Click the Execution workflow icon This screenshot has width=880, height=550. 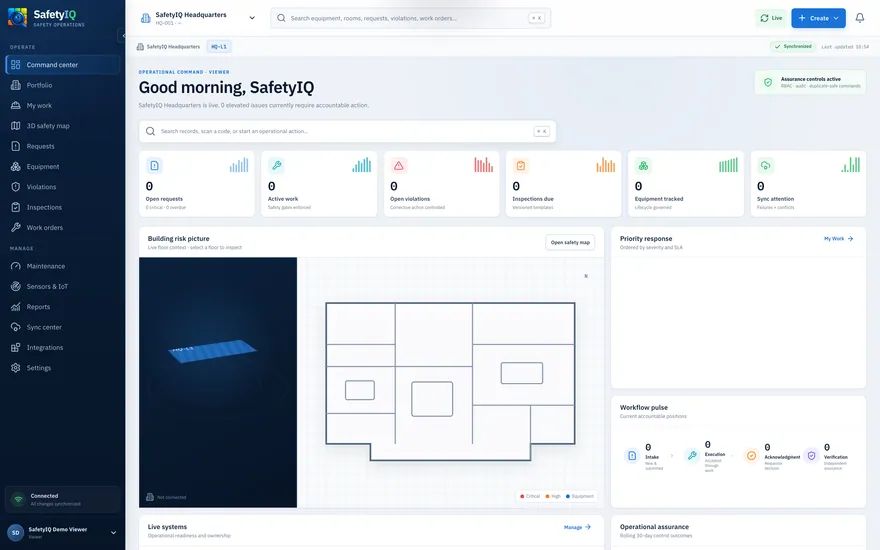pos(692,456)
